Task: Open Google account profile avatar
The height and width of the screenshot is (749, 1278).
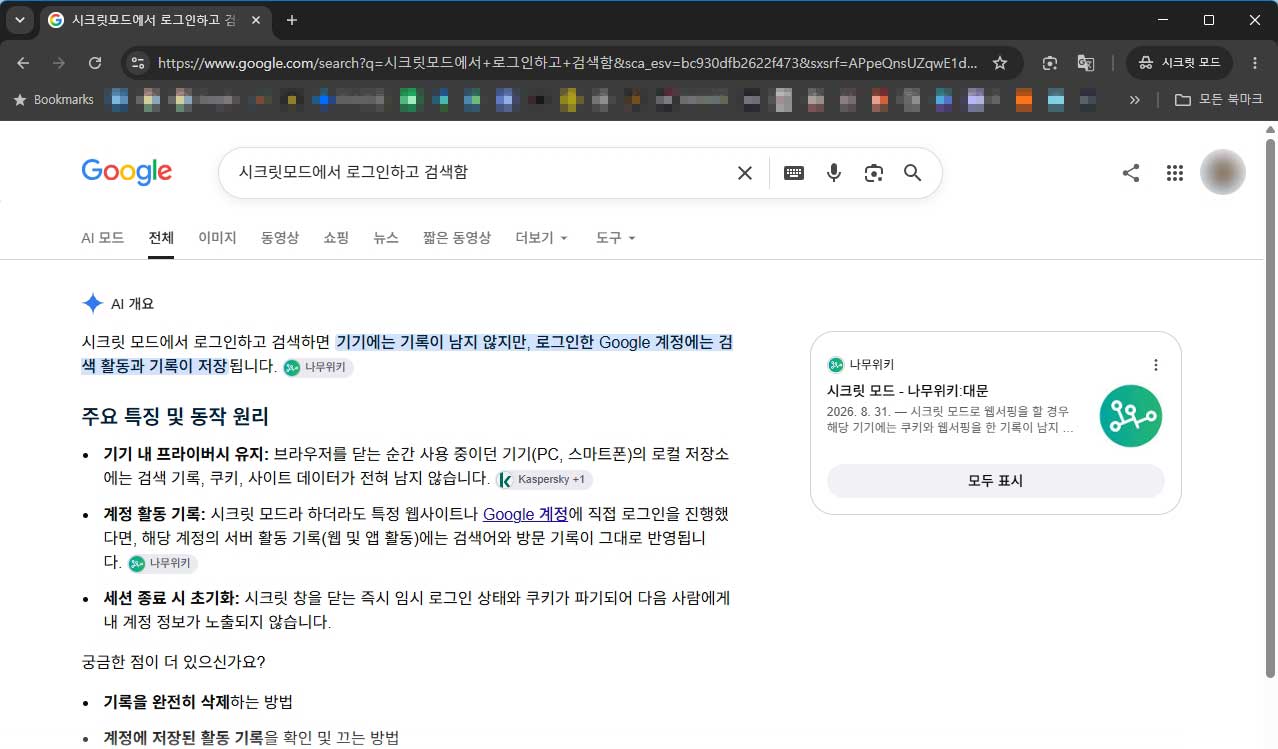Action: [x=1223, y=173]
